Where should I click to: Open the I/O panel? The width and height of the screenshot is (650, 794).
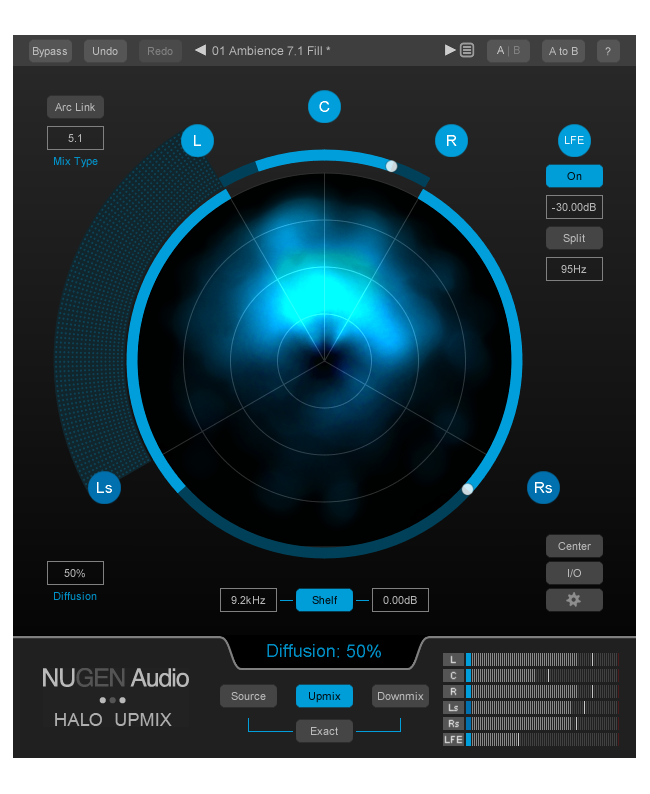coord(574,573)
